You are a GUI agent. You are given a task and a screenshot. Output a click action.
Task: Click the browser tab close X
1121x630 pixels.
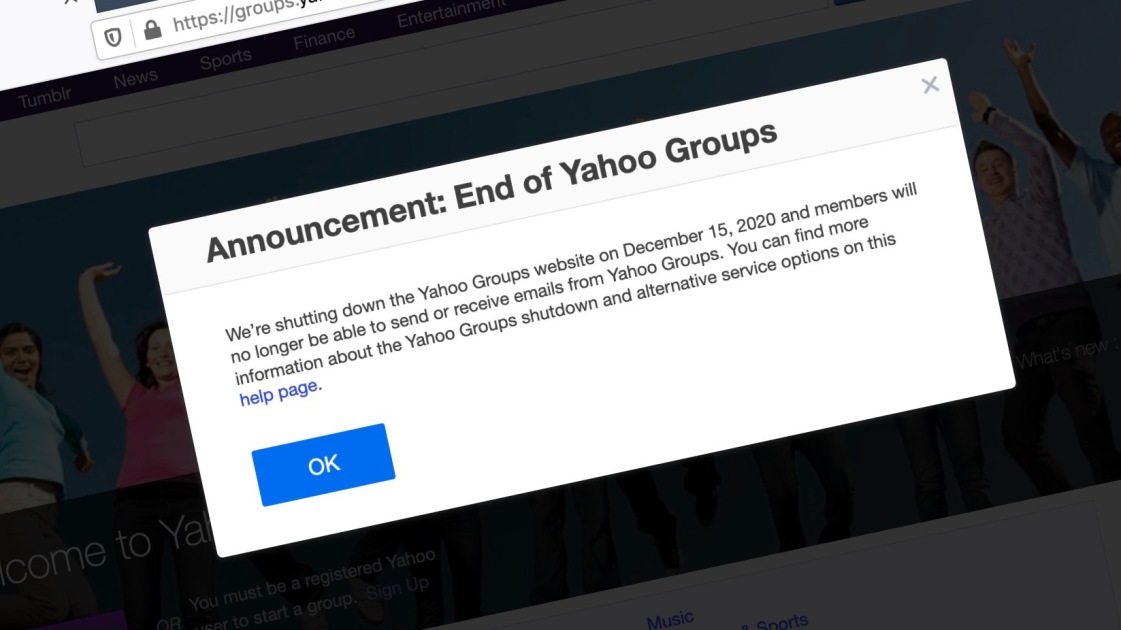click(70, 2)
